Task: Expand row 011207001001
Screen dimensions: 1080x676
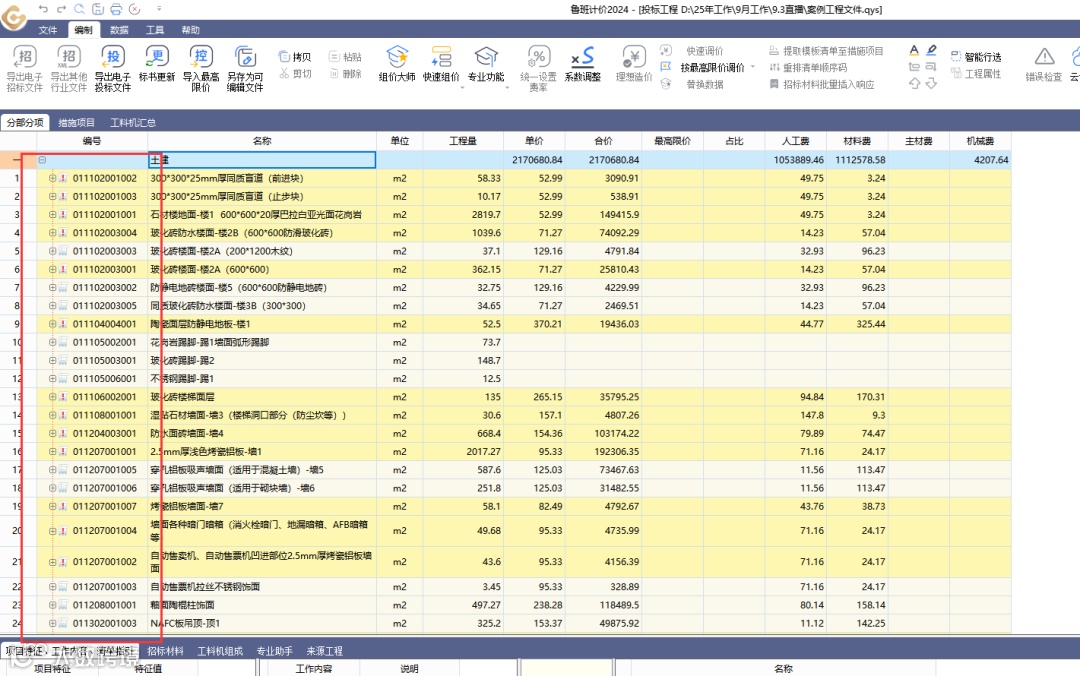Action: click(52, 451)
